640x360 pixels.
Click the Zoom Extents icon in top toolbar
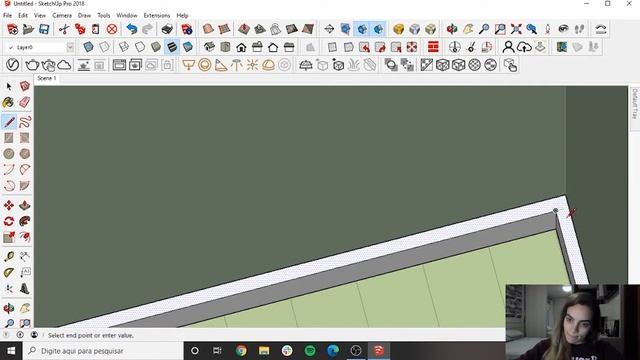pyautogui.click(x=516, y=29)
